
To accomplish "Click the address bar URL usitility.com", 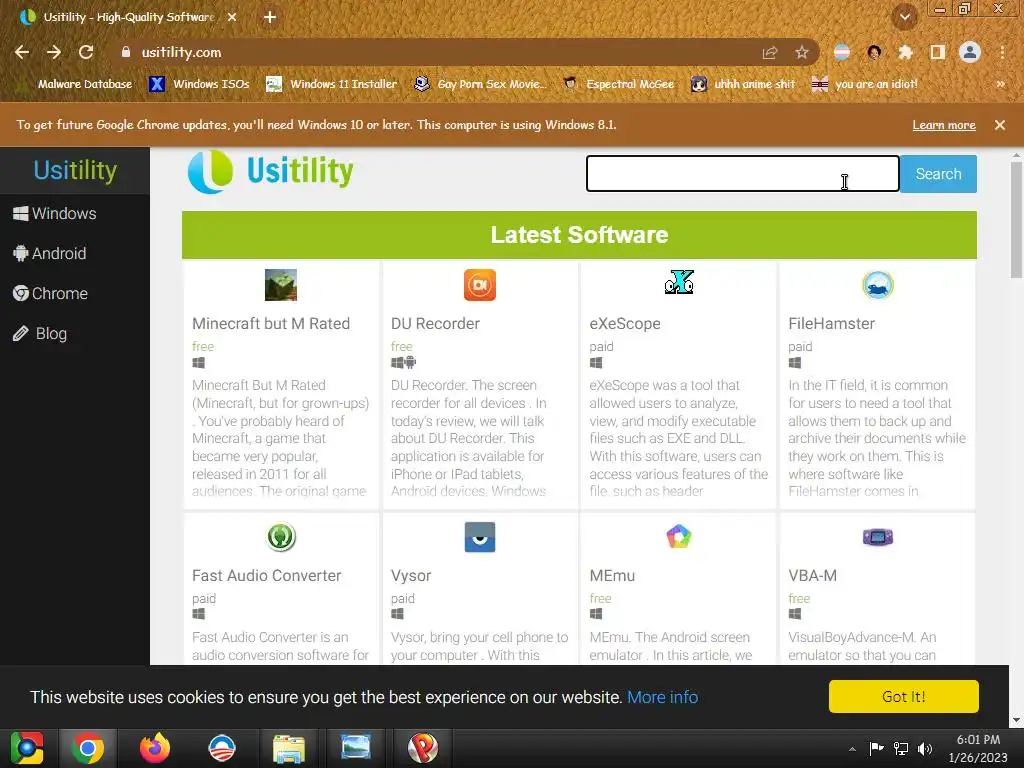I will point(182,52).
